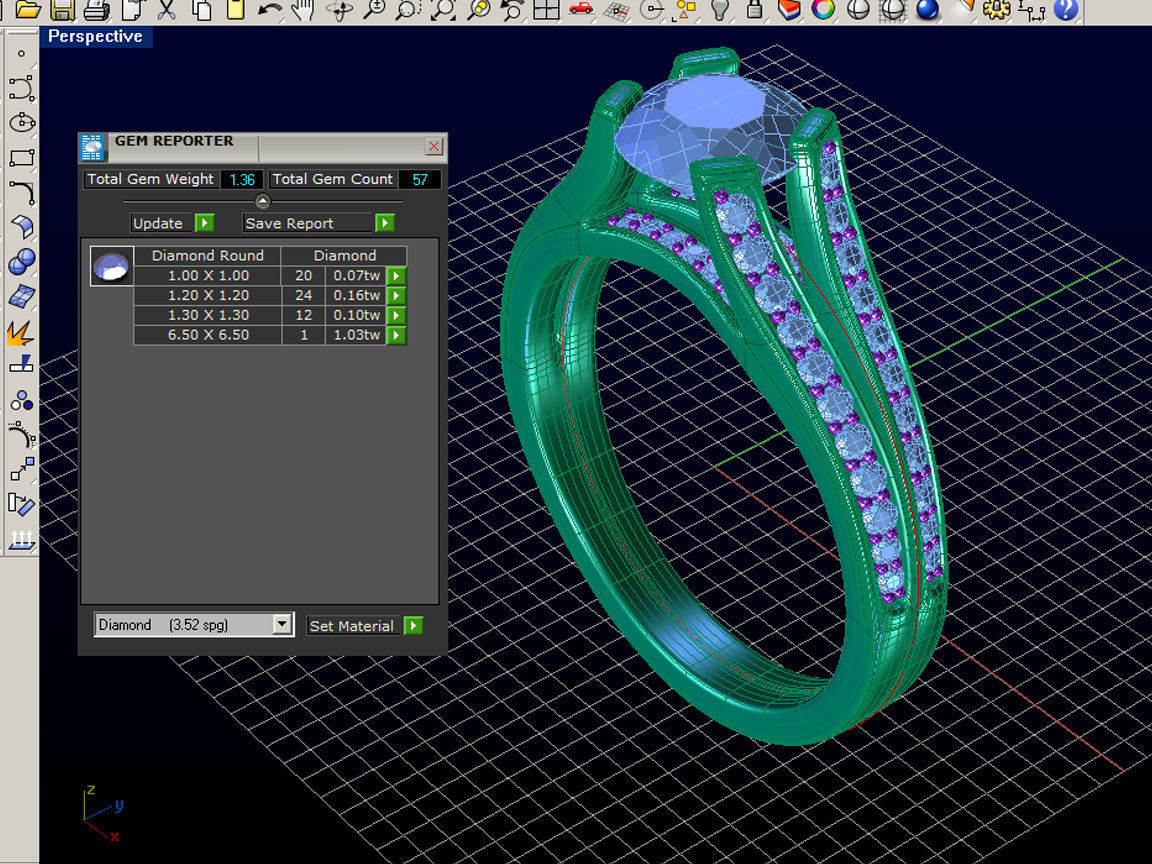Select the Move/Scale transform tool icon
This screenshot has width=1152, height=864.
[21, 469]
